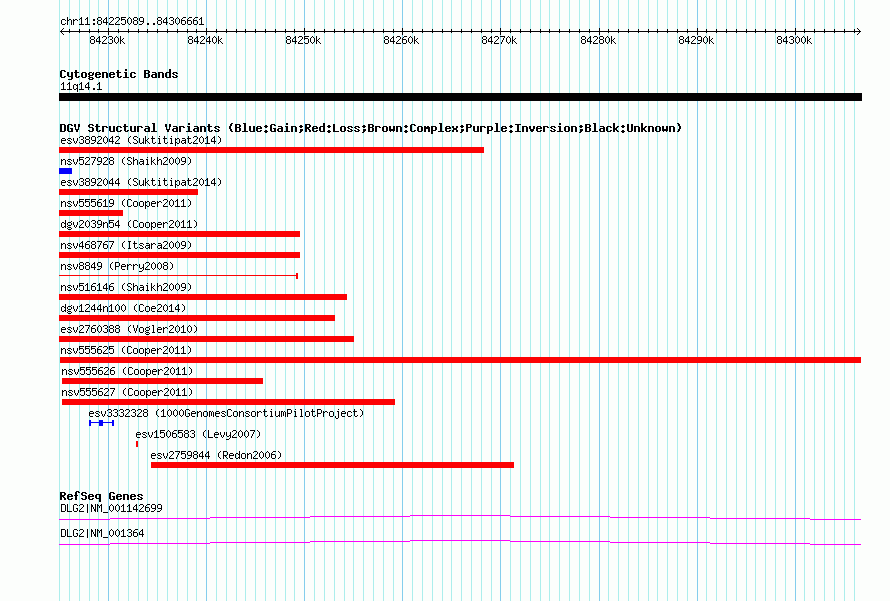Click the DLG2|NM_001364 gene label
890x601 pixels.
102,533
